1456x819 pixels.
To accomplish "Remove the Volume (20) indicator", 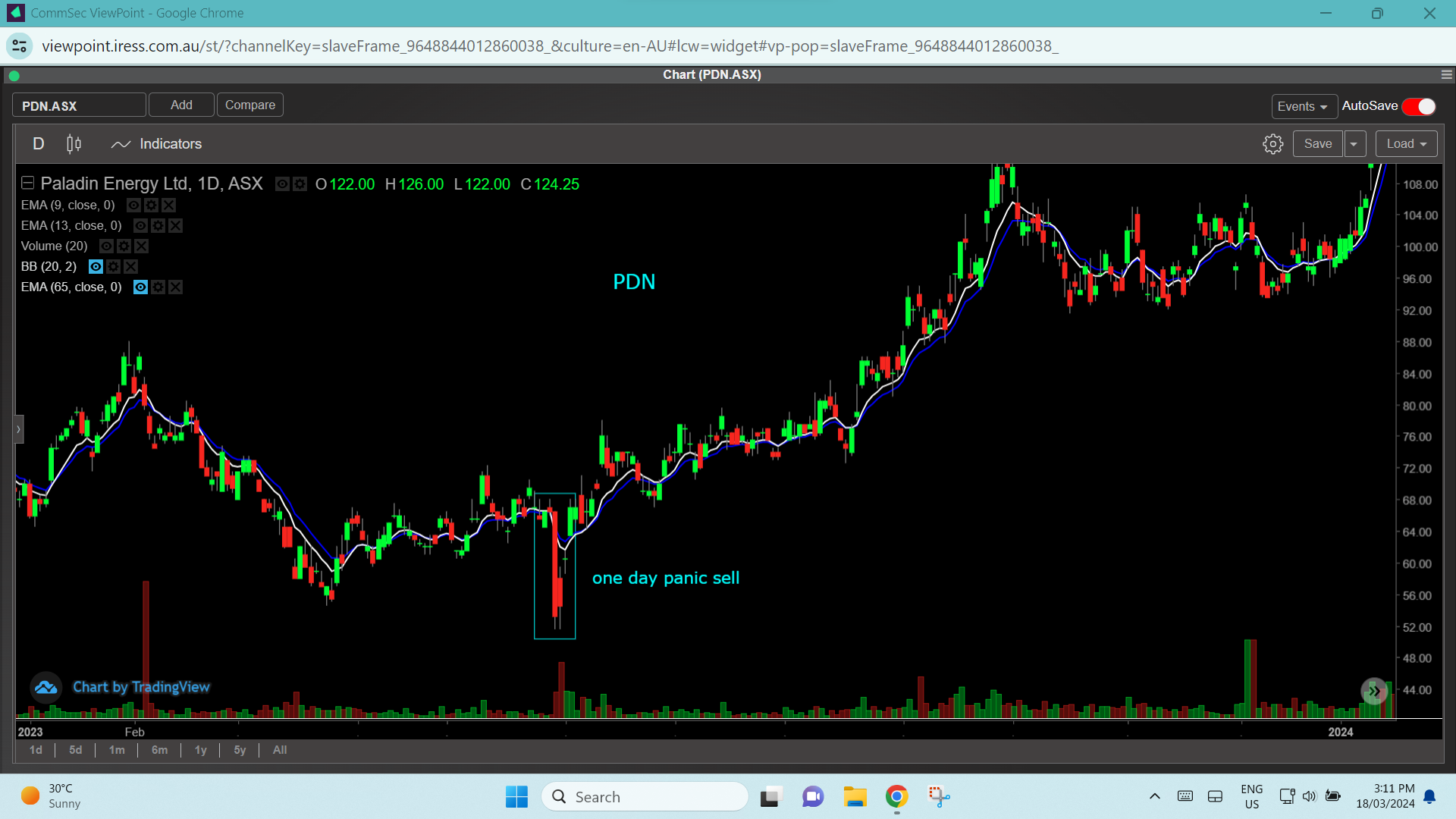I will tap(141, 246).
